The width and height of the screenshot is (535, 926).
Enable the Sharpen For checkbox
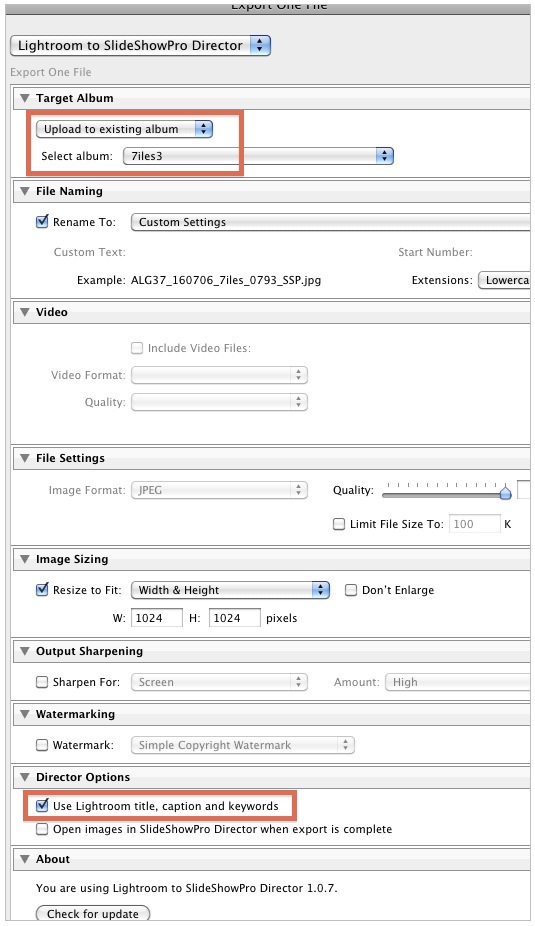click(x=42, y=682)
